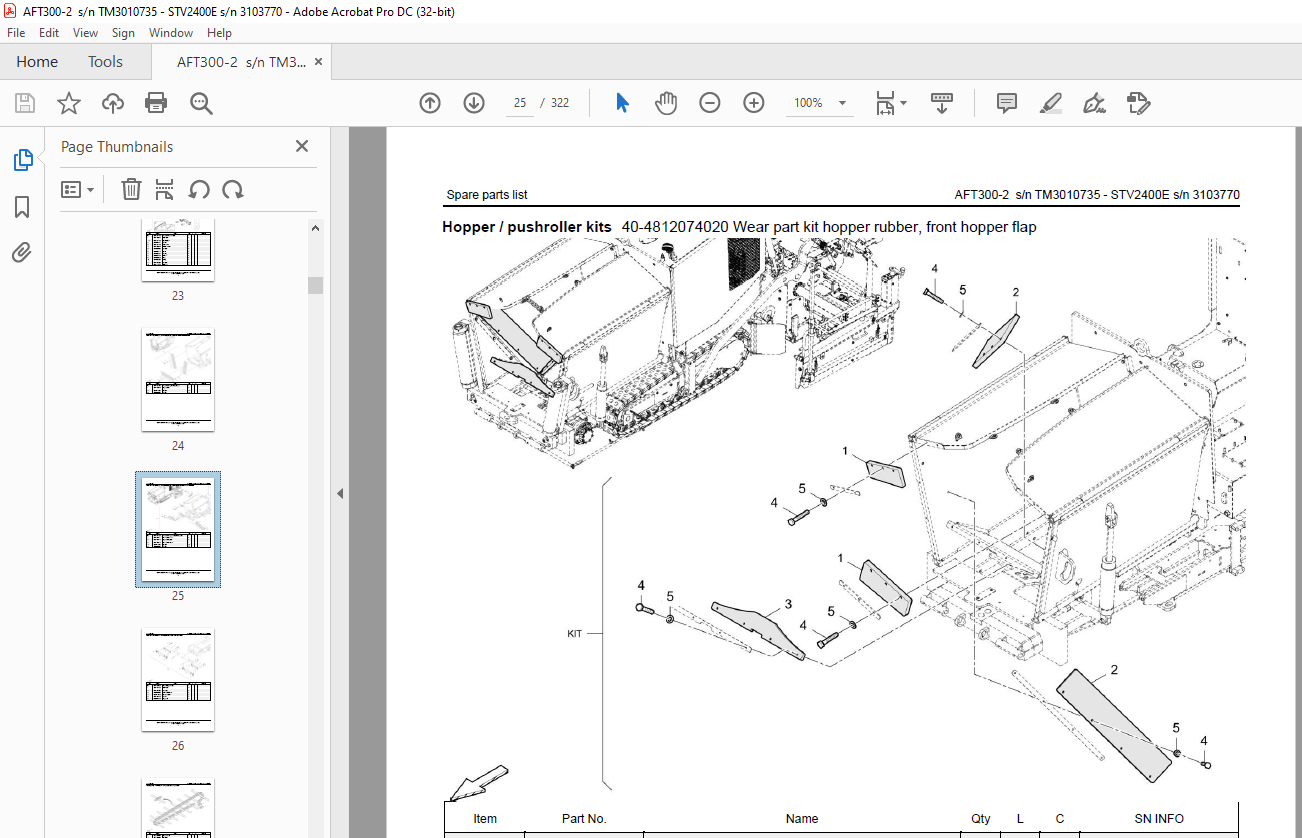This screenshot has width=1302, height=838.
Task: Activate the Hand pan tool
Action: (666, 103)
